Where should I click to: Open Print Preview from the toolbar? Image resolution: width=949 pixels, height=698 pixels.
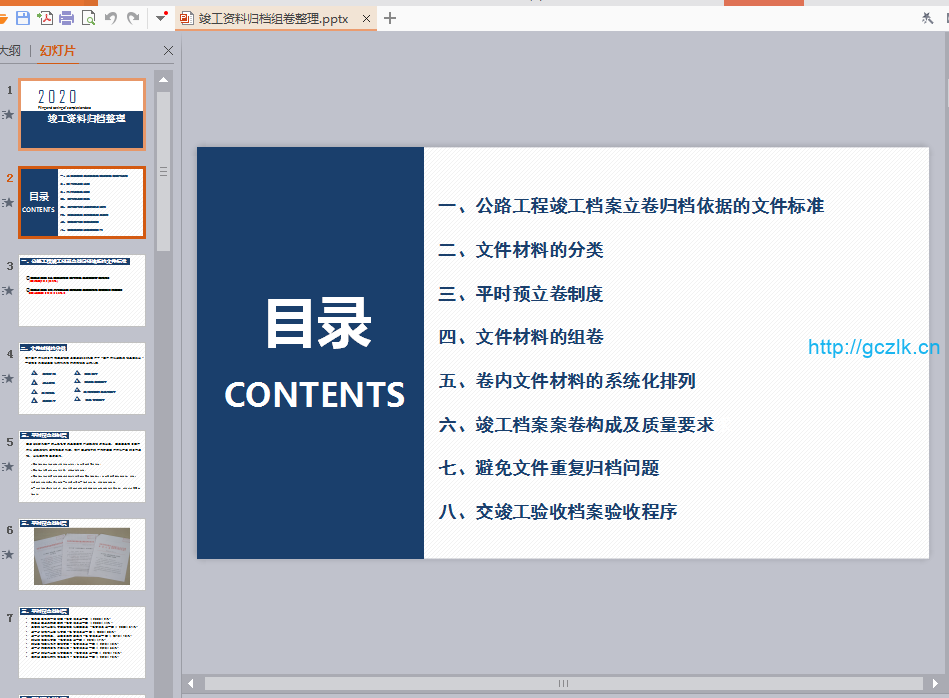coord(88,18)
